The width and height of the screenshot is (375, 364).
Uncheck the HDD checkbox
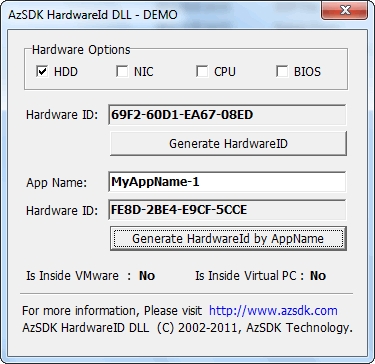(42, 72)
